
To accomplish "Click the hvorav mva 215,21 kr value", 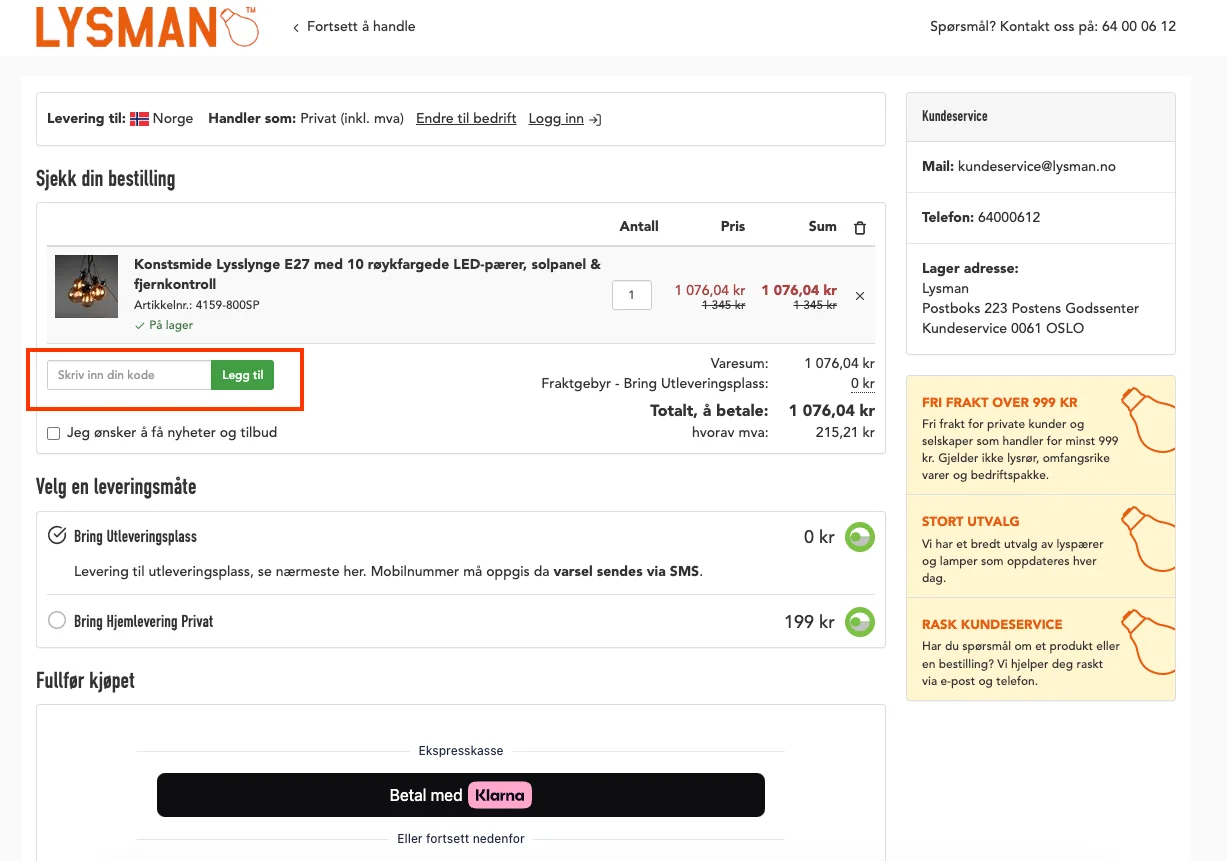I will coord(846,432).
